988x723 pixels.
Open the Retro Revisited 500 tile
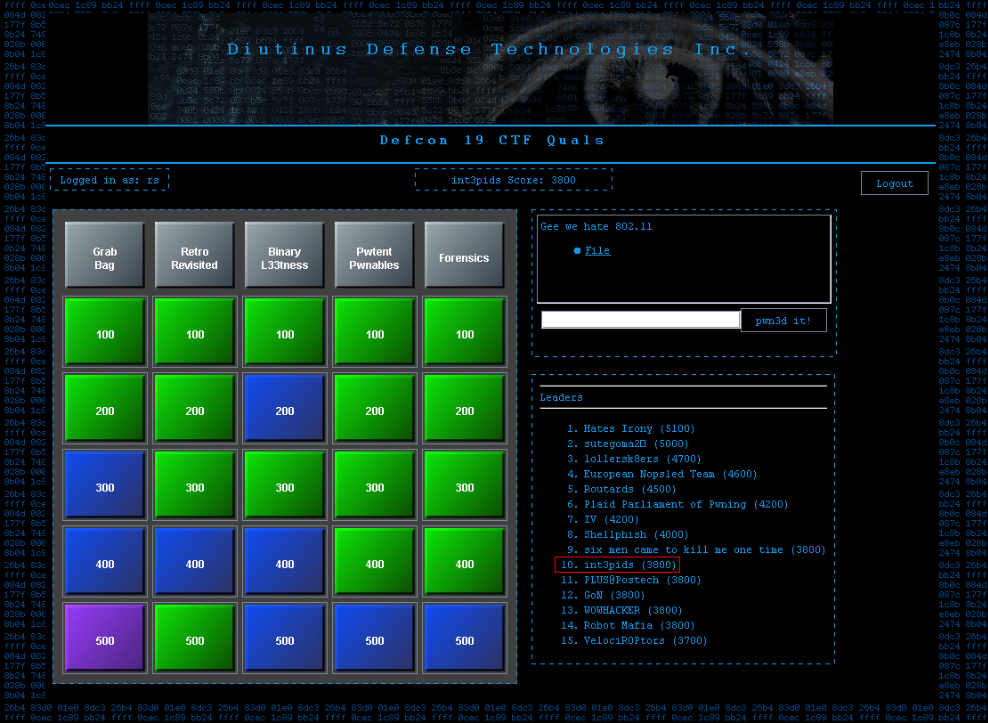click(x=195, y=638)
